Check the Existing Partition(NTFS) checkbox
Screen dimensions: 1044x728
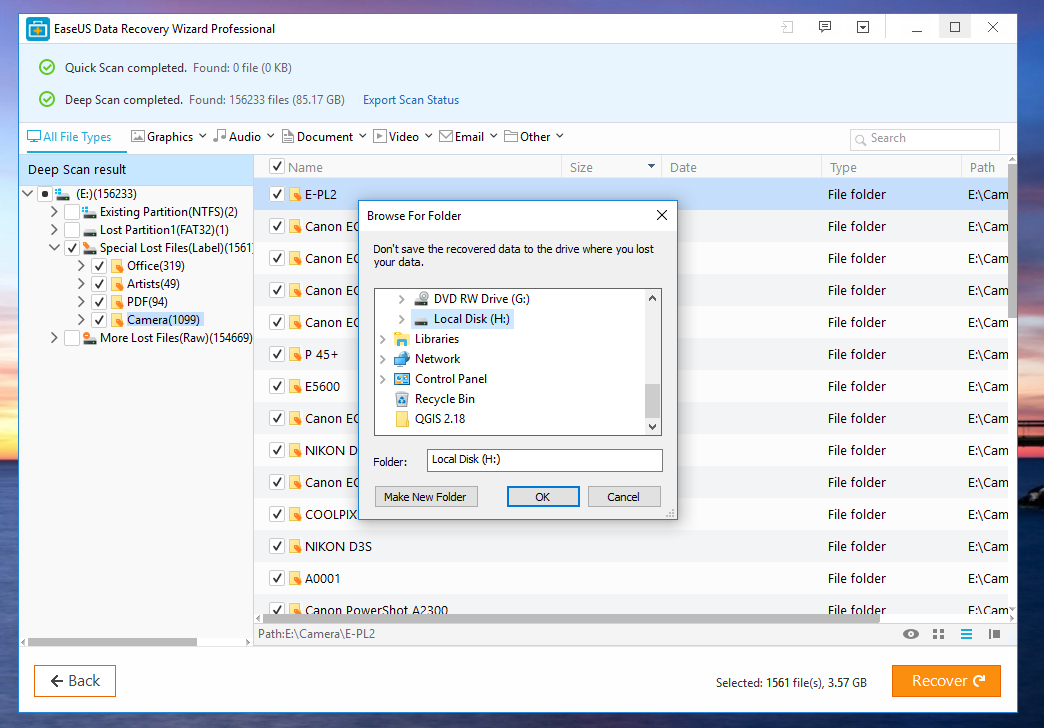[x=72, y=212]
